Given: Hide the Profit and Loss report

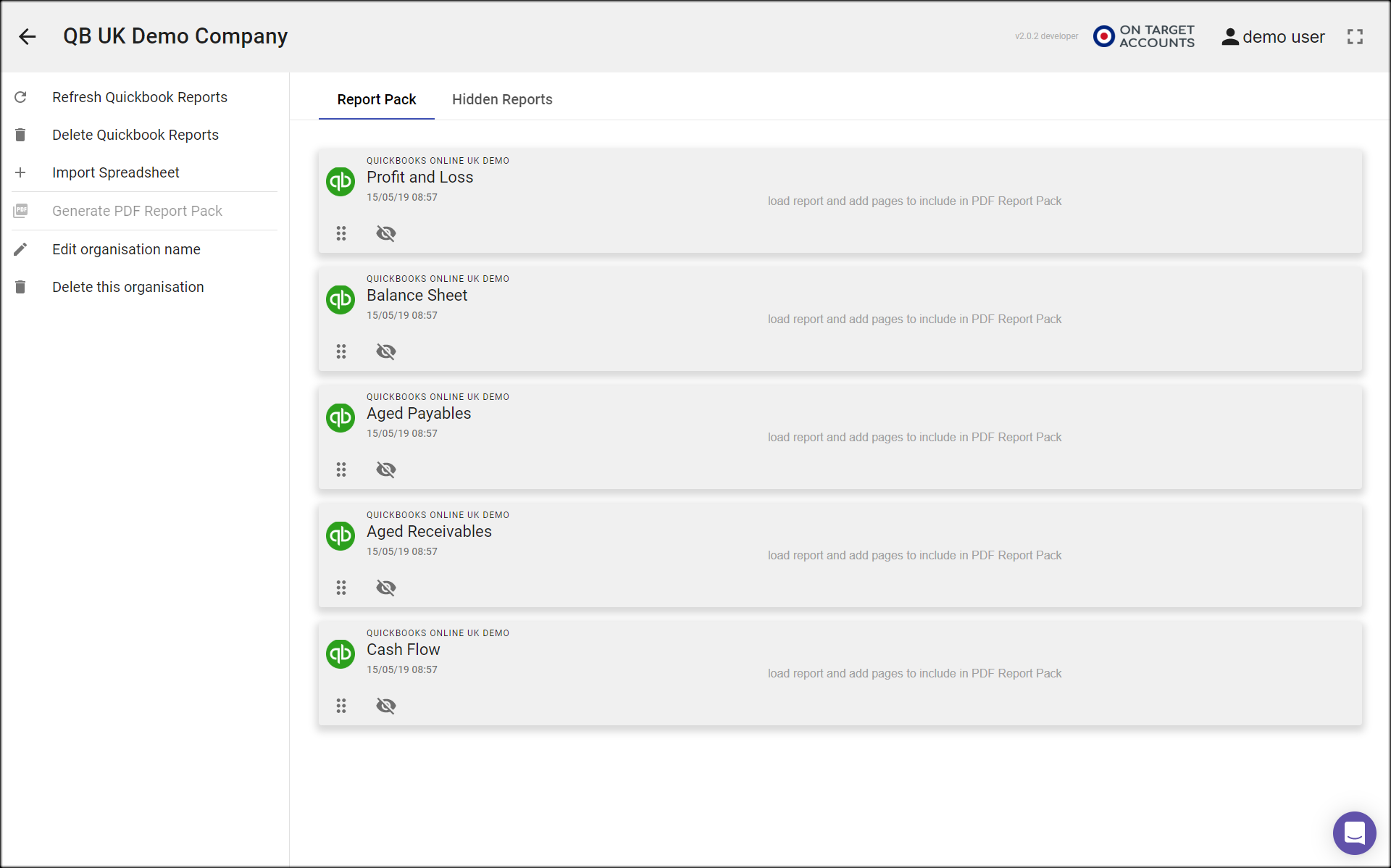Looking at the screenshot, I should (386, 233).
